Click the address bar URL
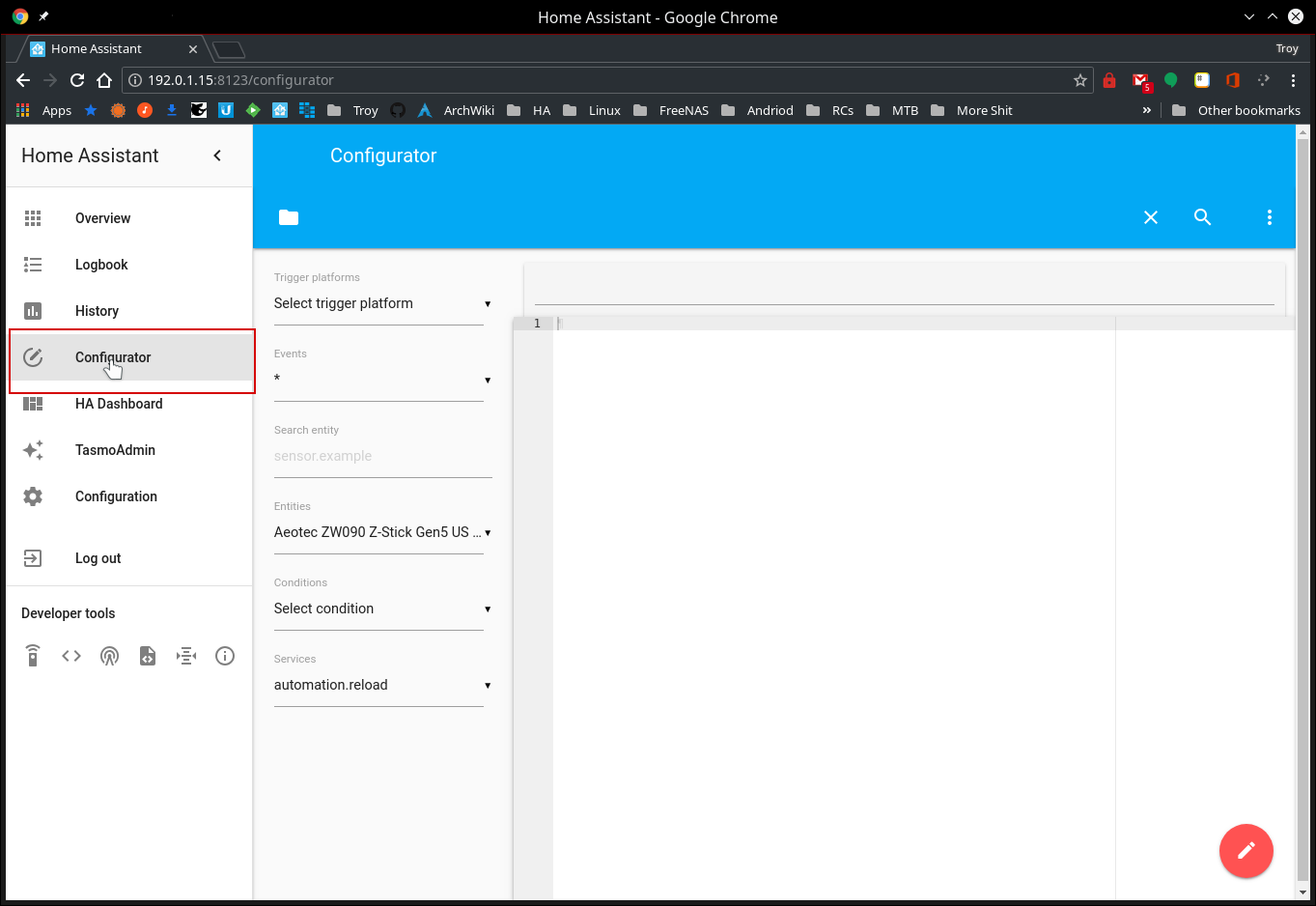 (x=240, y=80)
